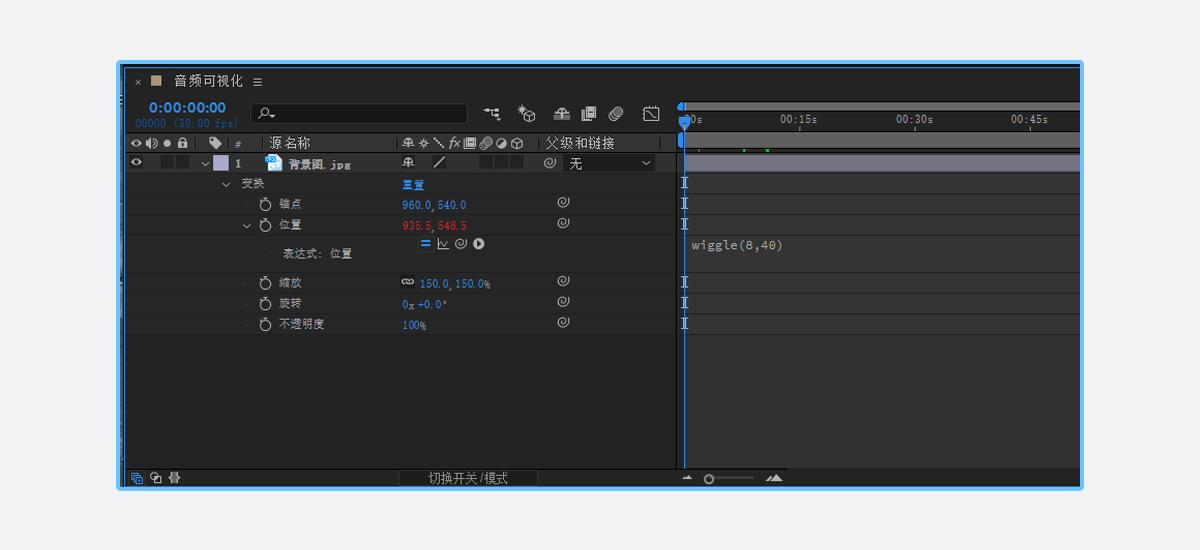Click the layer parent pick whip icon

550,163
